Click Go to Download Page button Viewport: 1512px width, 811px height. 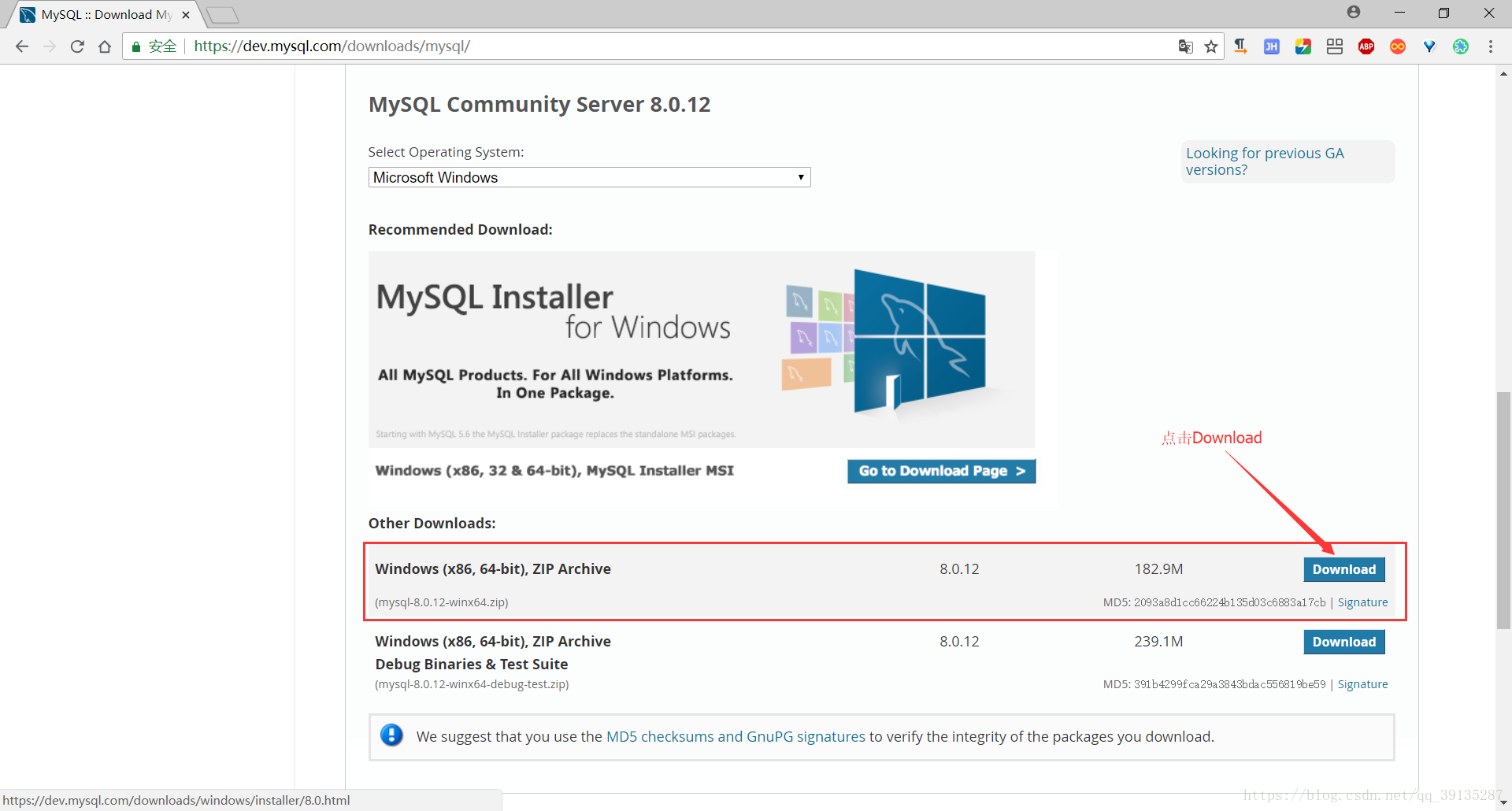pyautogui.click(x=941, y=471)
